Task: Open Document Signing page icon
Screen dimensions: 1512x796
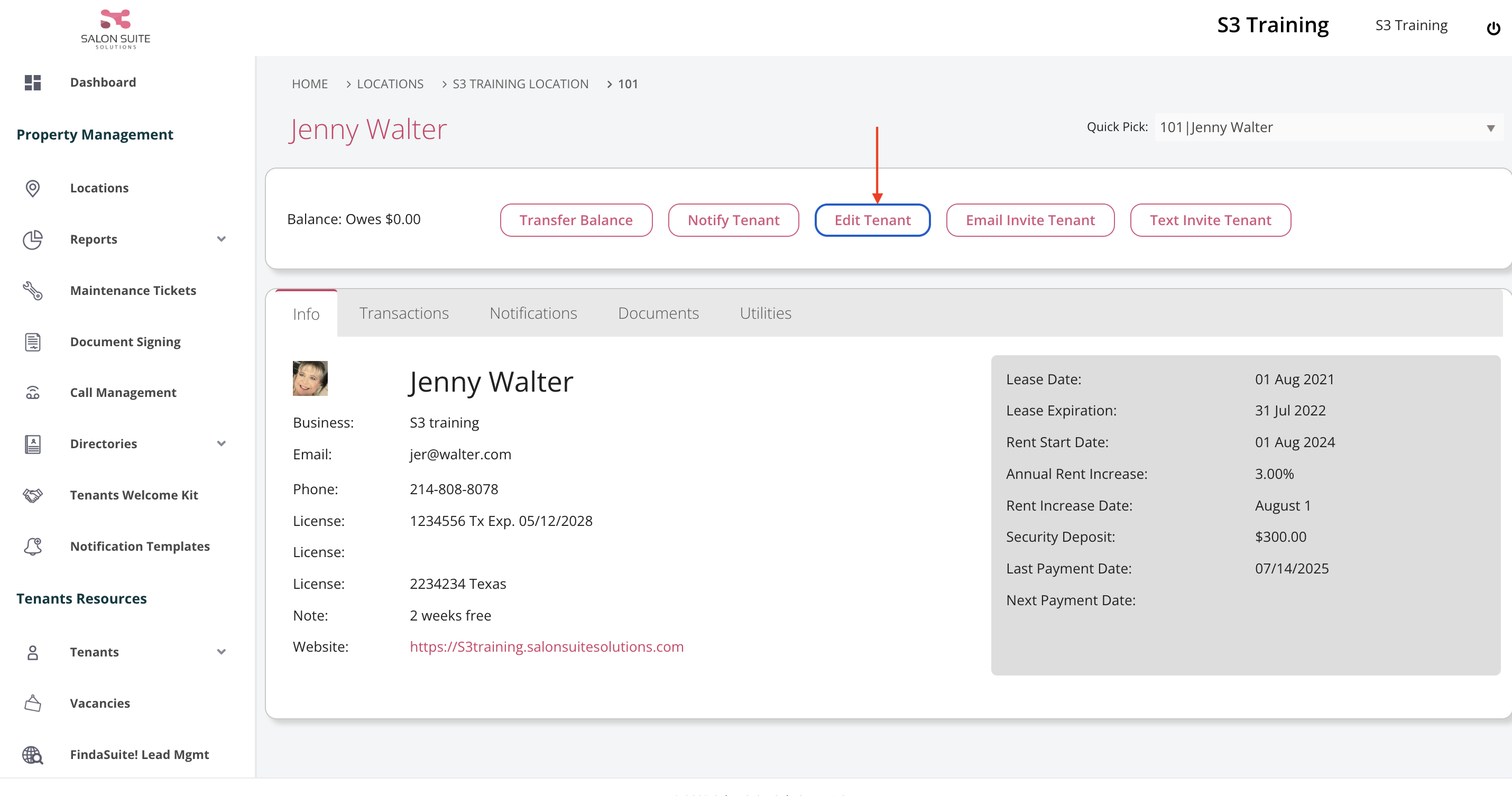Action: point(33,341)
